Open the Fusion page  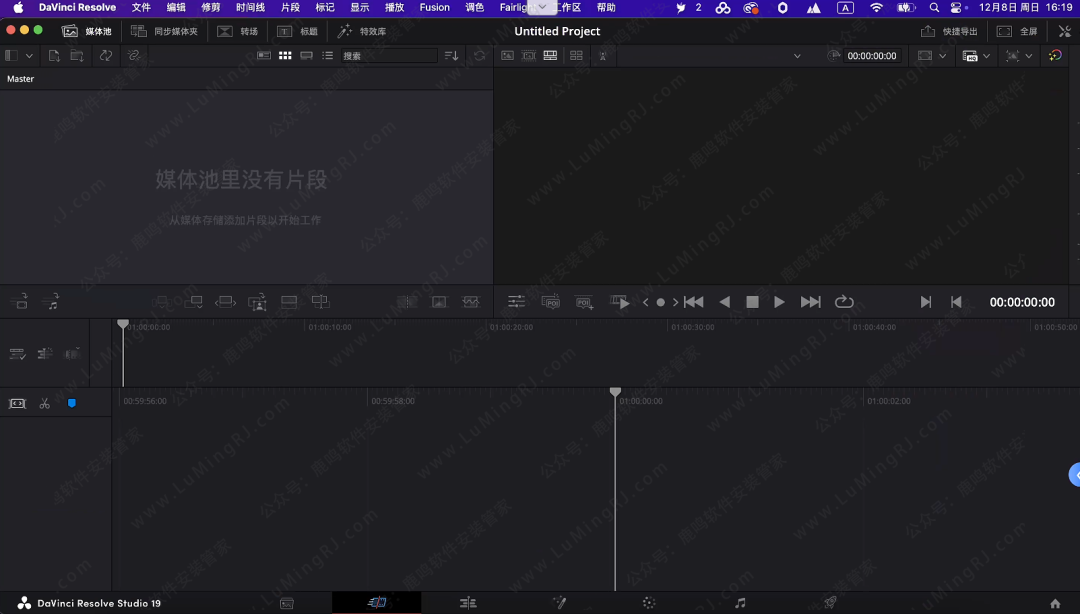[x=561, y=602]
